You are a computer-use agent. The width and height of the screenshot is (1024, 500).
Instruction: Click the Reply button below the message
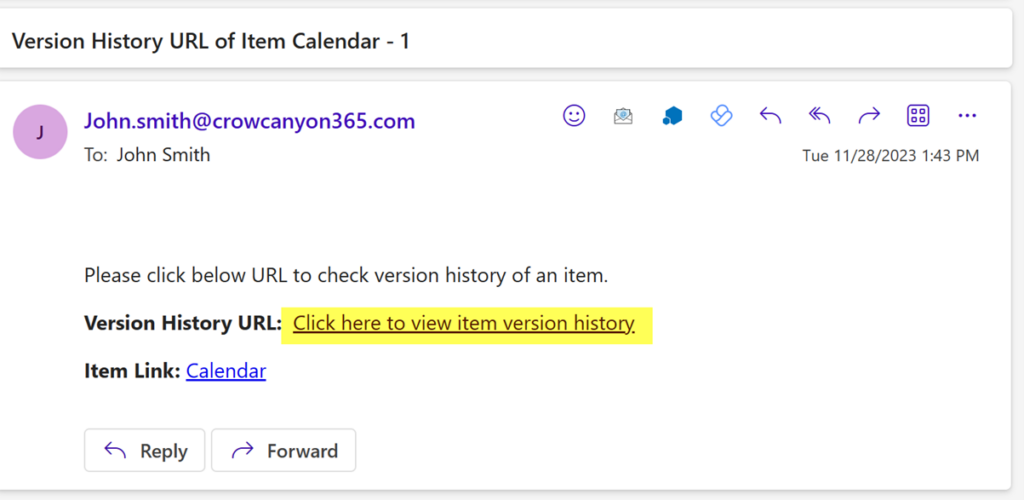(x=144, y=450)
